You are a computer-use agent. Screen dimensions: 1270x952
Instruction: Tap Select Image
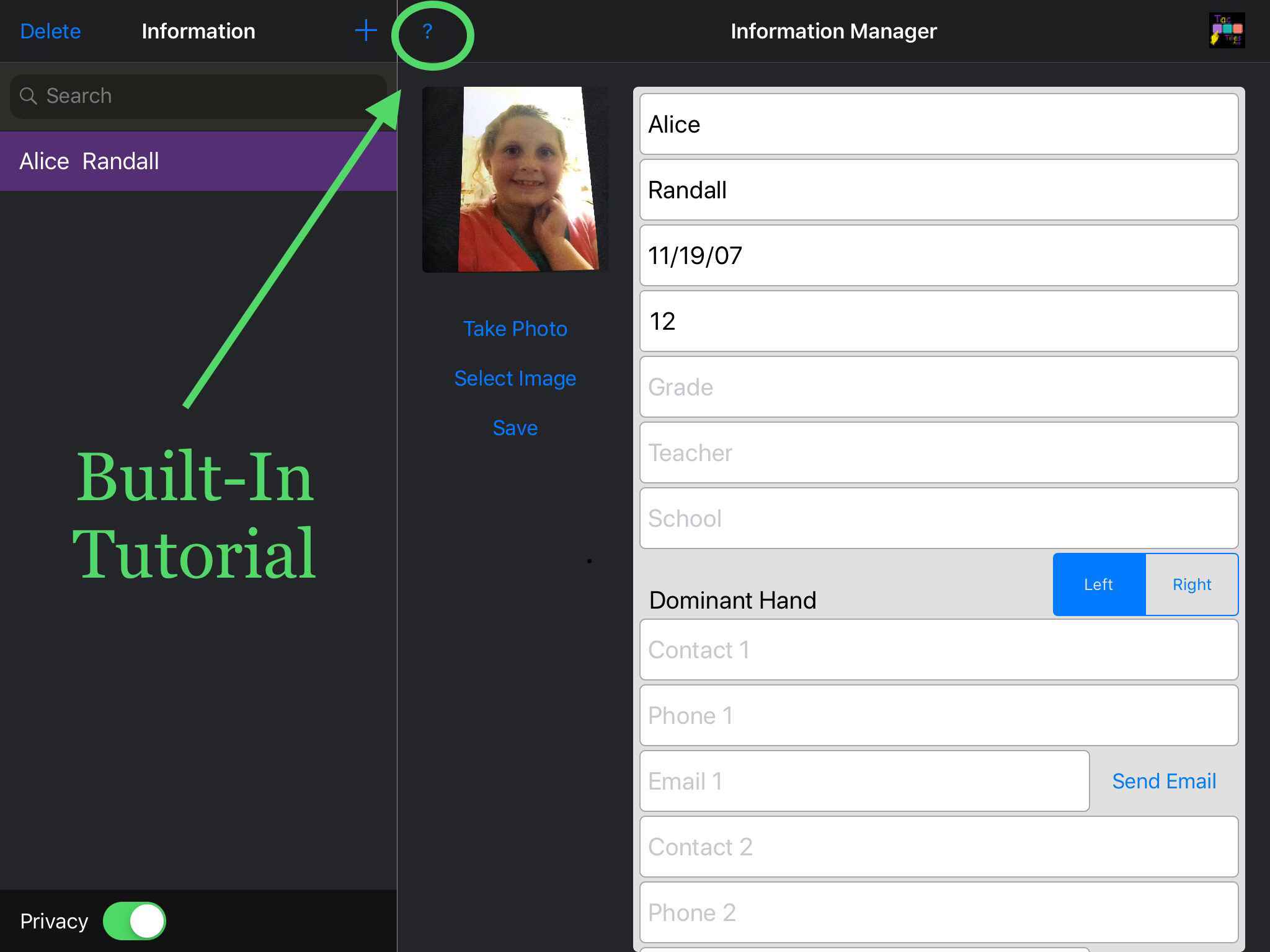tap(515, 378)
